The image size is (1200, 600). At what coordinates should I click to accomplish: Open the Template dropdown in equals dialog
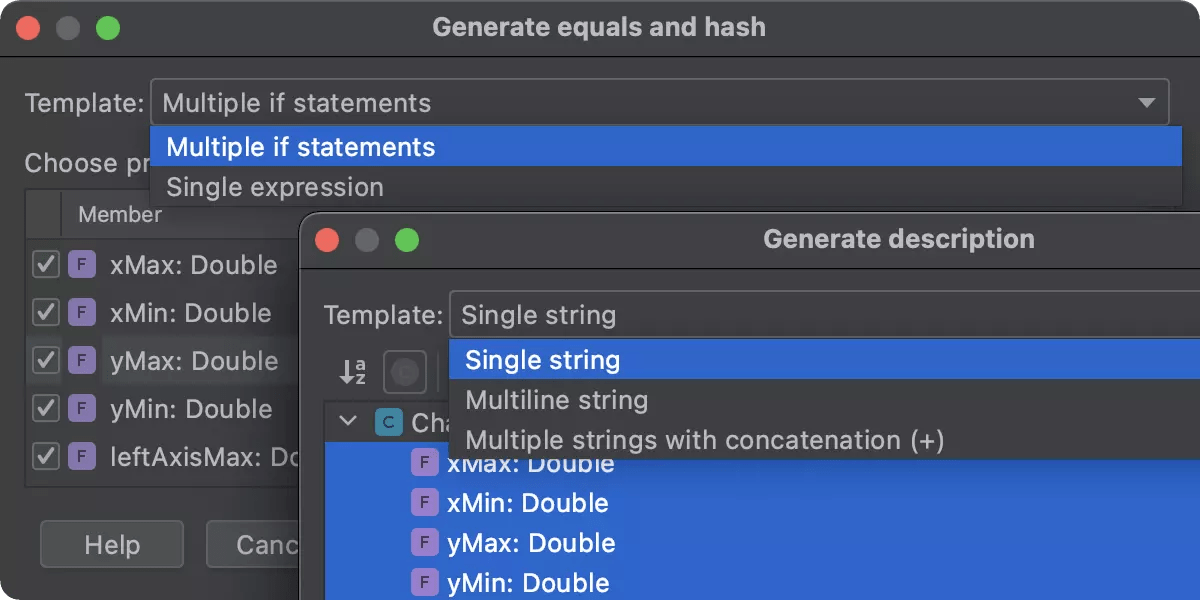click(1146, 102)
